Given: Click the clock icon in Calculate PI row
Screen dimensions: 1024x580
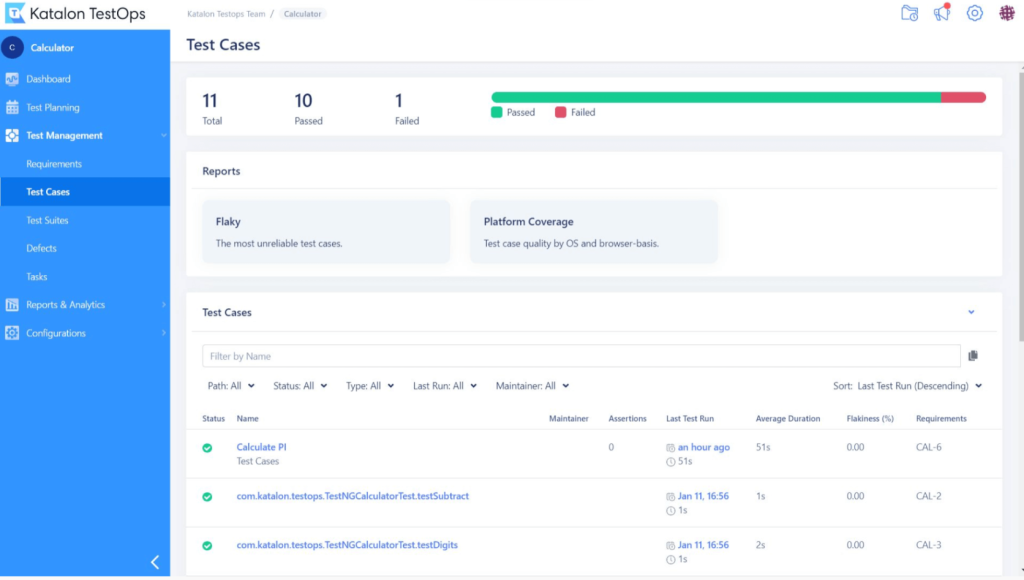Looking at the screenshot, I should [x=670, y=462].
